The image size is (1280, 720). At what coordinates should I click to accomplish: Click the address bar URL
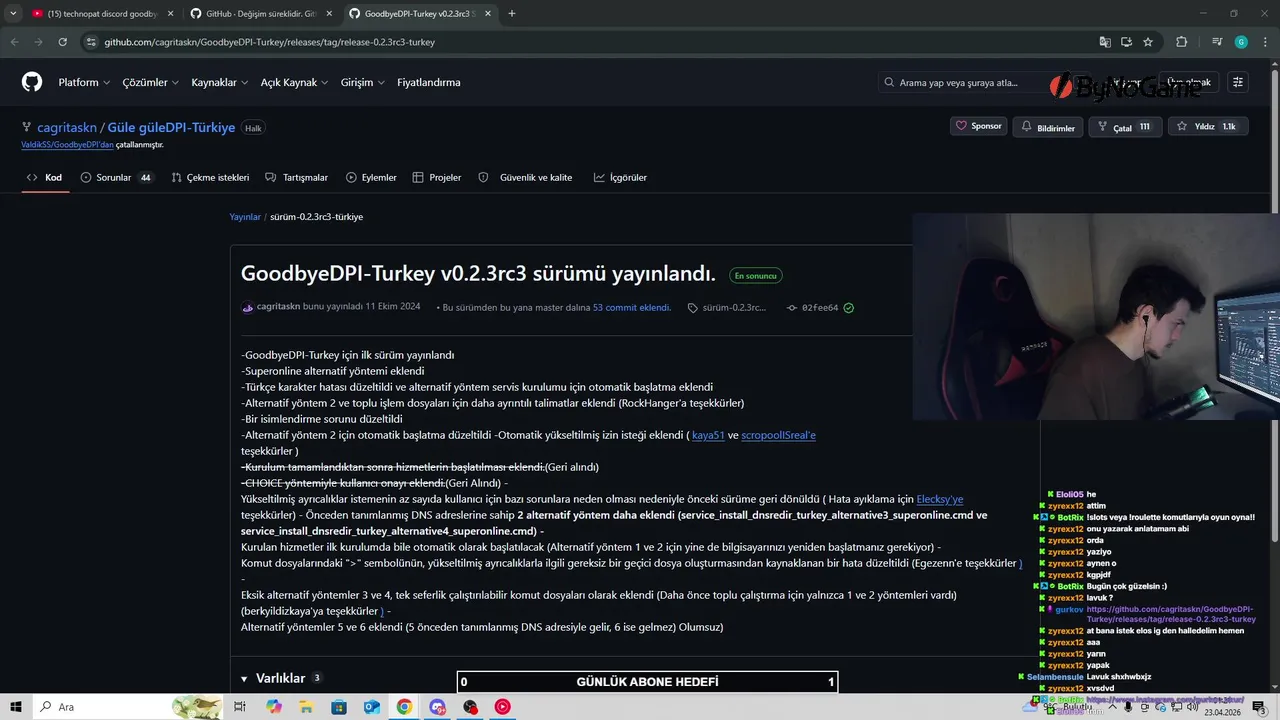coord(270,42)
